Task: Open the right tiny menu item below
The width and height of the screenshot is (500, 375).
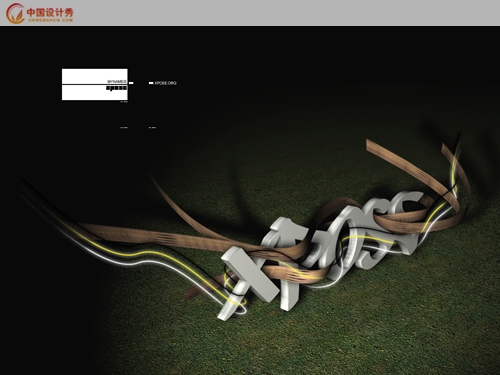Action: (152, 127)
